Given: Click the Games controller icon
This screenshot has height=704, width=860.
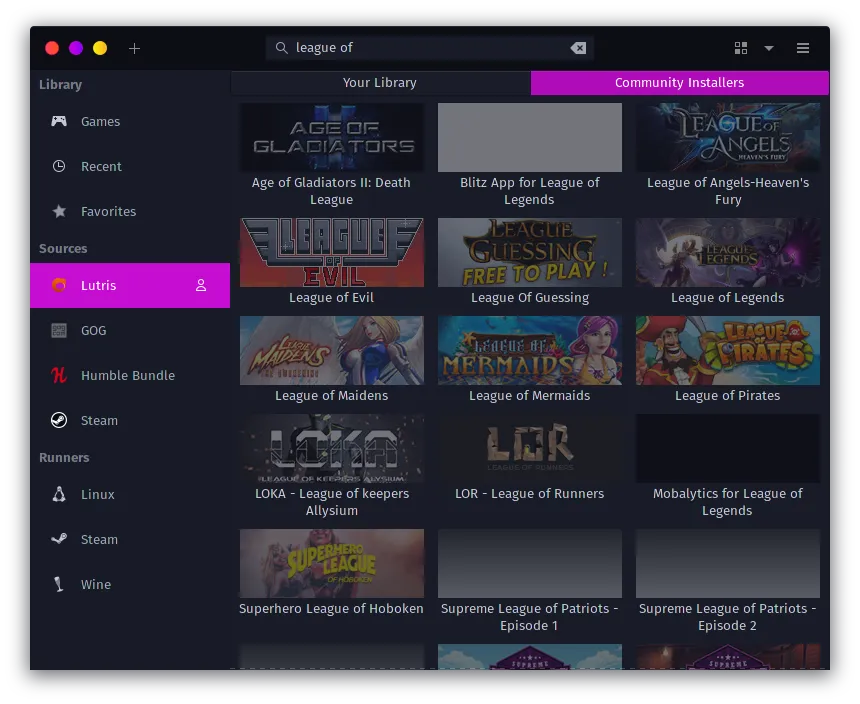Looking at the screenshot, I should pyautogui.click(x=59, y=121).
